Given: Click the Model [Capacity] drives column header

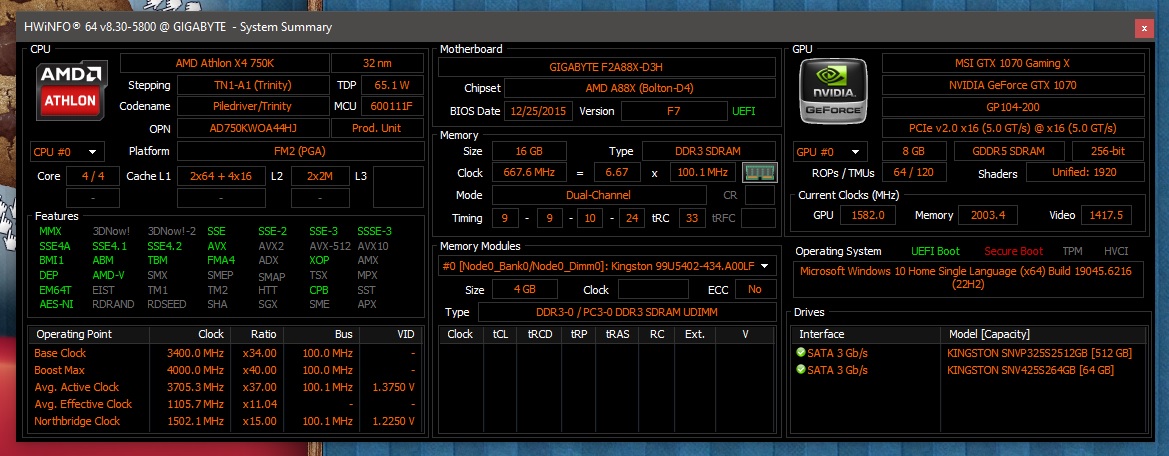Looking at the screenshot, I should pos(988,334).
